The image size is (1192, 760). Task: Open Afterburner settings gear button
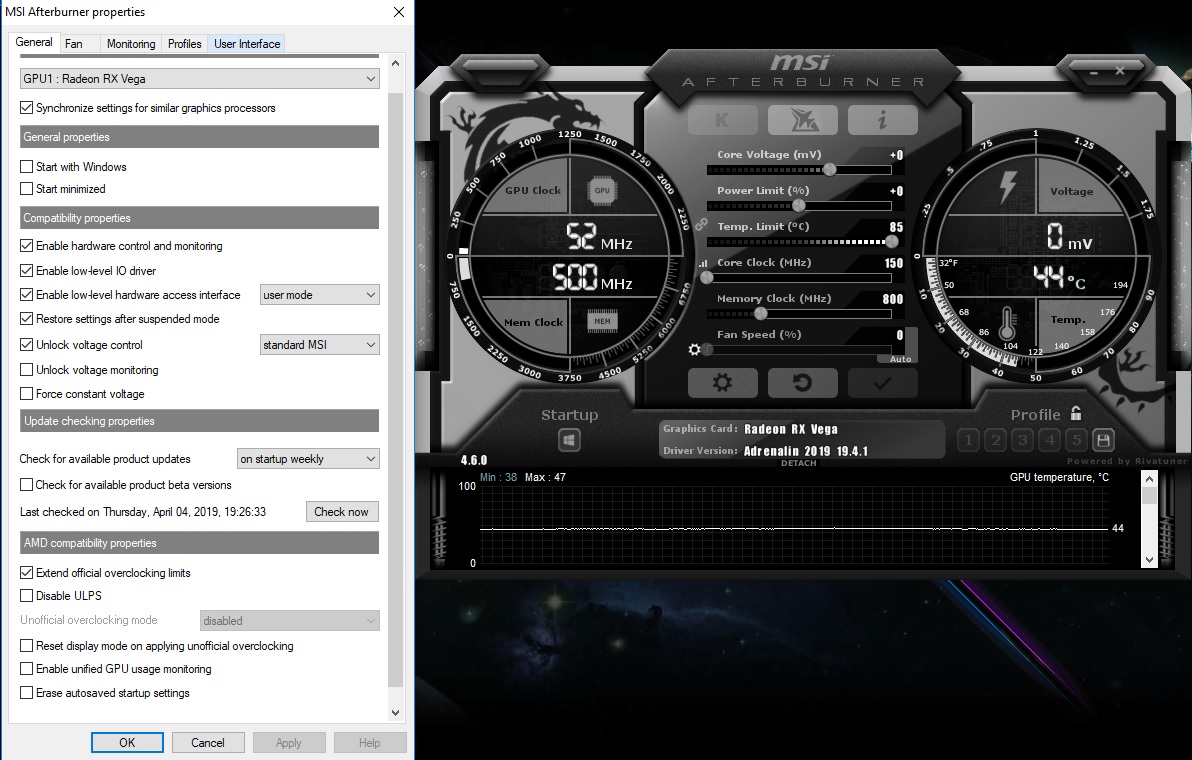722,383
